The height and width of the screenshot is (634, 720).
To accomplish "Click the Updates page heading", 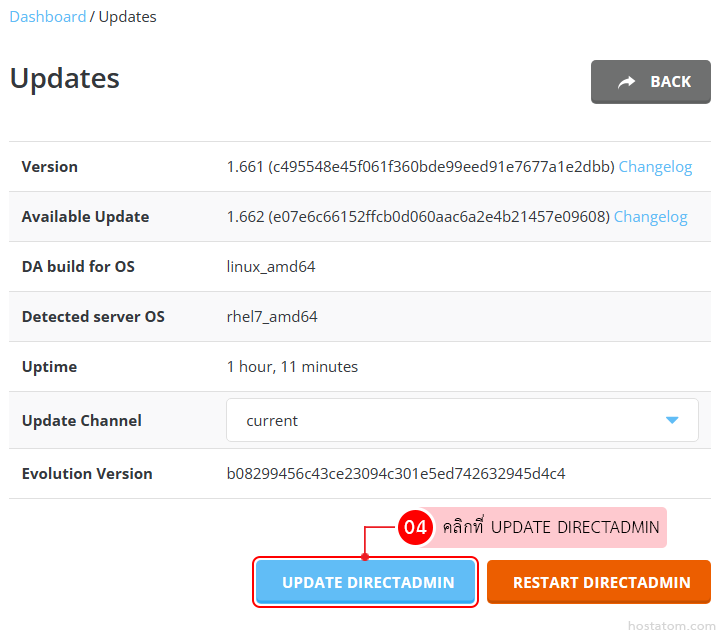I will point(65,78).
